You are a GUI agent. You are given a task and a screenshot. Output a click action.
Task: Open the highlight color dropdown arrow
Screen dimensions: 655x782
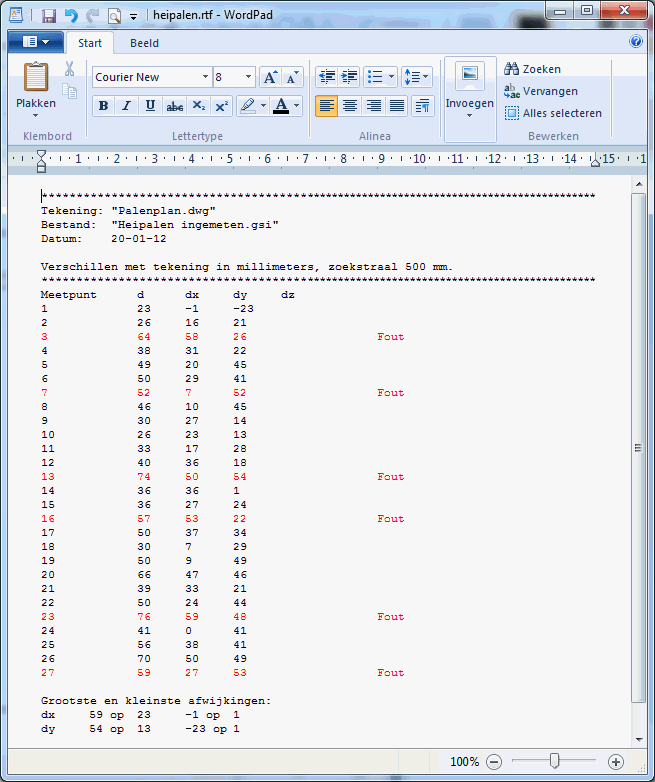tap(263, 106)
